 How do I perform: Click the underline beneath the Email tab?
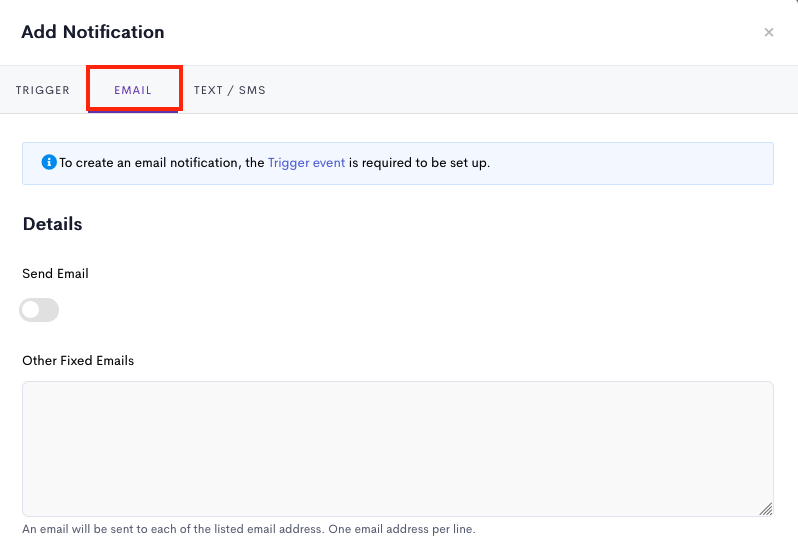pyautogui.click(x=133, y=112)
